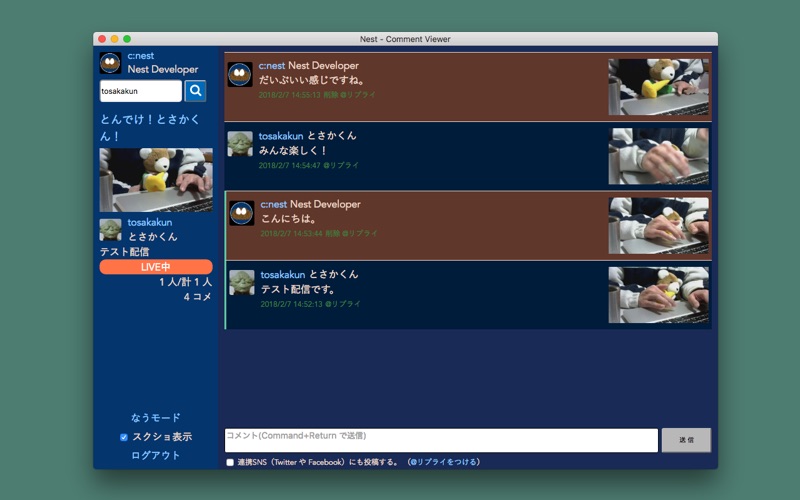Click the テスト配信です。 comment text
This screenshot has width=800, height=500.
coord(298,289)
